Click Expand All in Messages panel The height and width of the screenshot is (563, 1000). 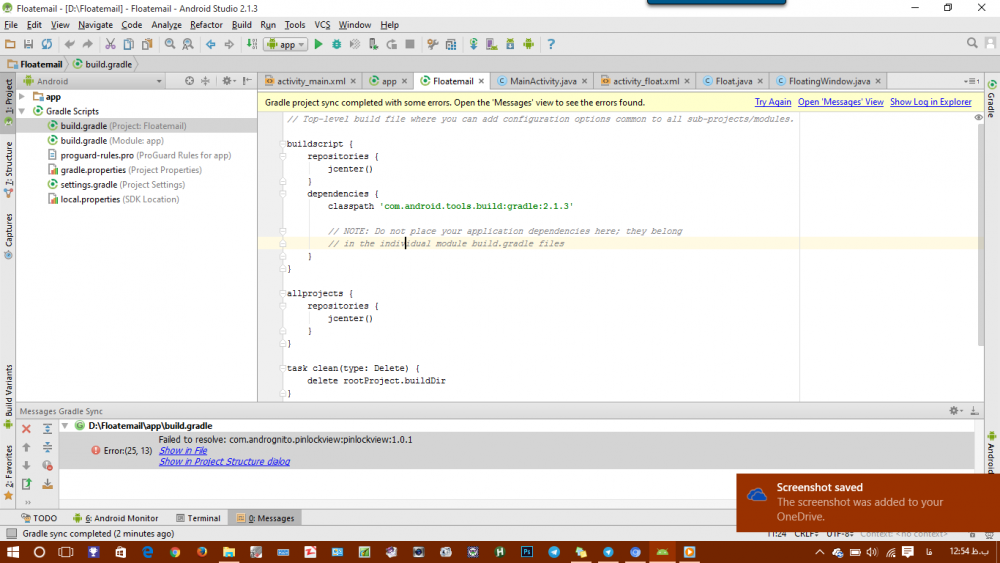47,429
